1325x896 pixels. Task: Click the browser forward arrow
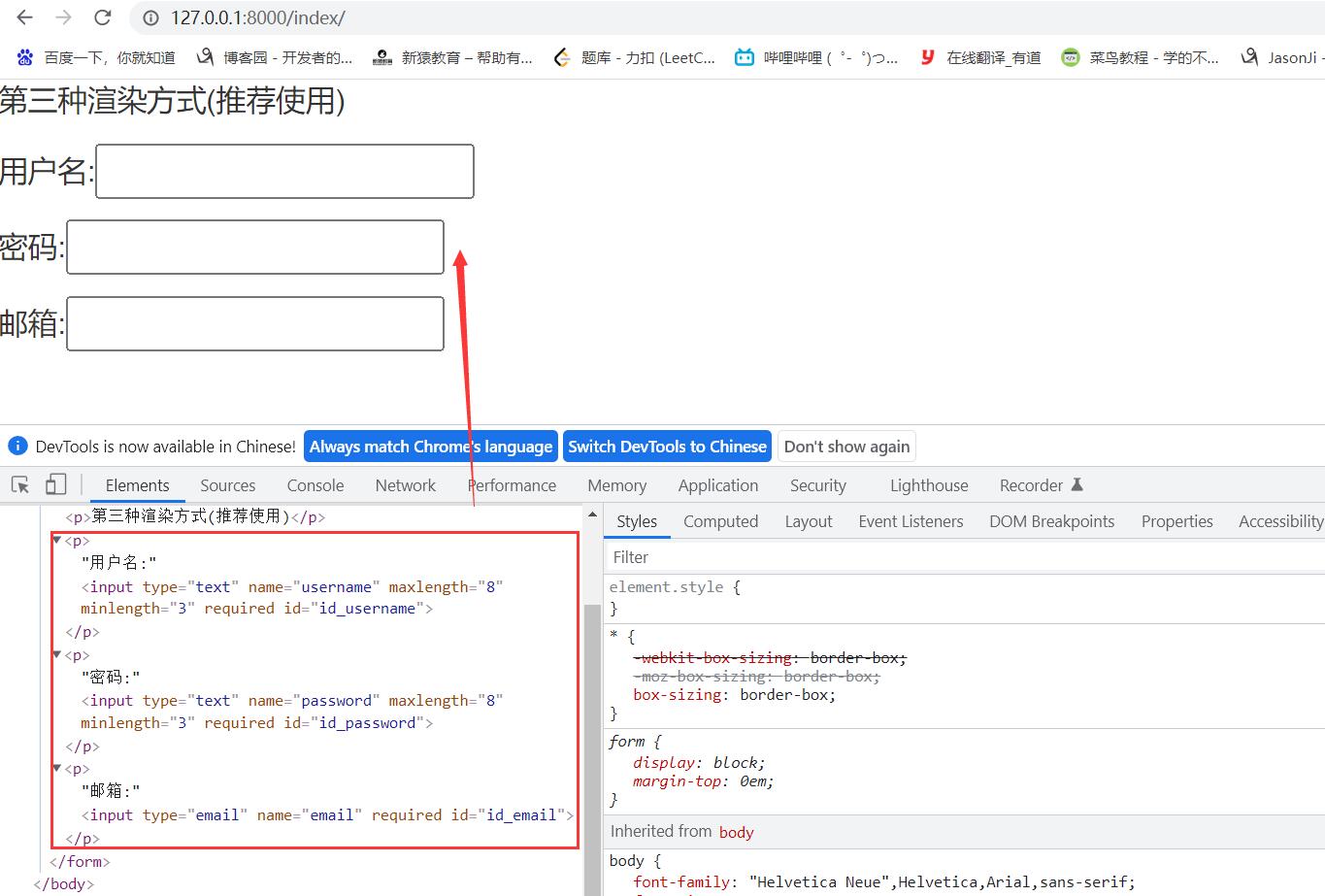coord(63,17)
